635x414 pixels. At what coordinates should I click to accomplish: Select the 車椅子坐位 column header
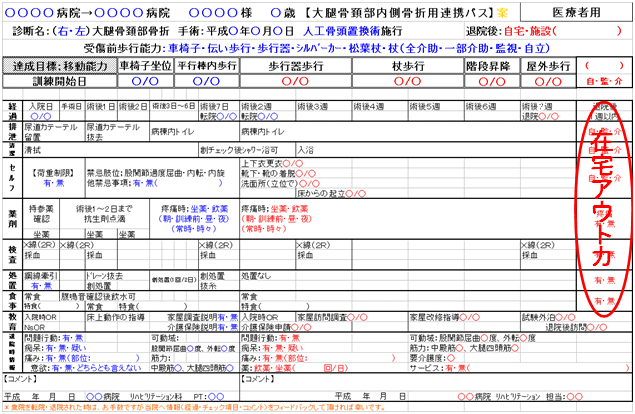click(x=145, y=66)
